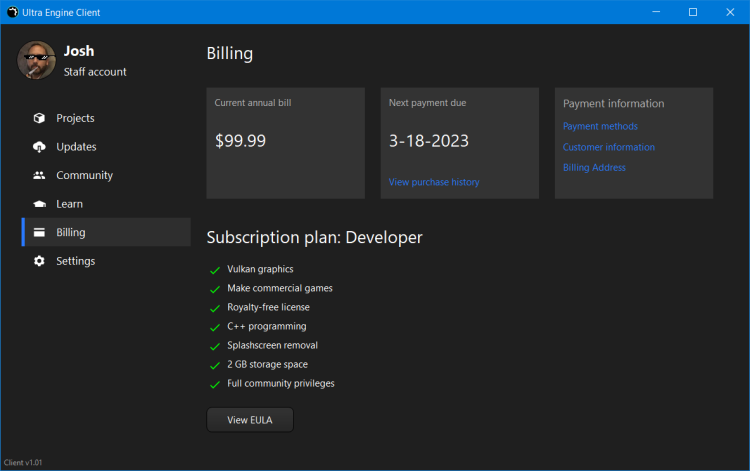Click the Billing Address link

pos(594,168)
